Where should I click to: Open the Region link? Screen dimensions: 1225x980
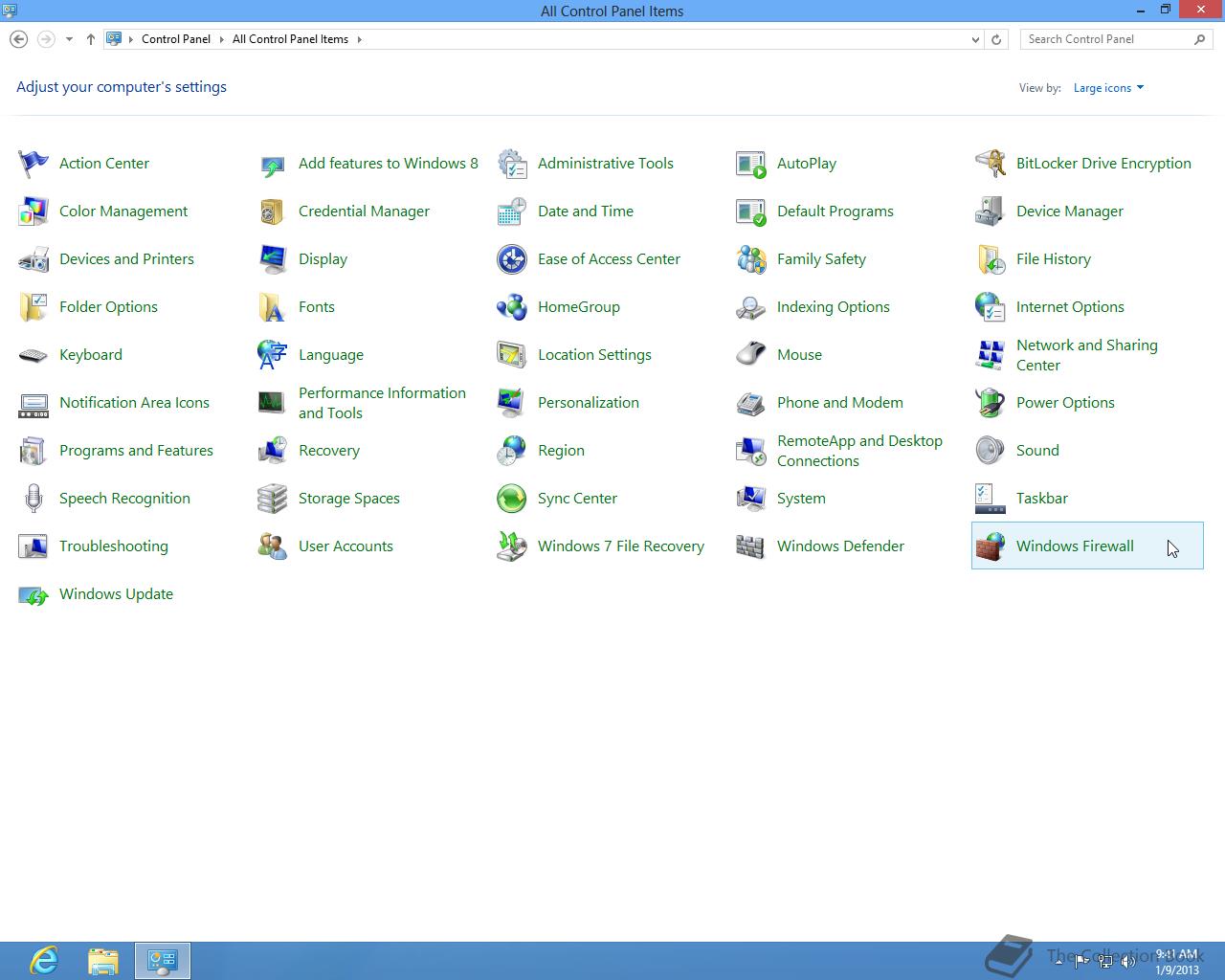pyautogui.click(x=561, y=451)
